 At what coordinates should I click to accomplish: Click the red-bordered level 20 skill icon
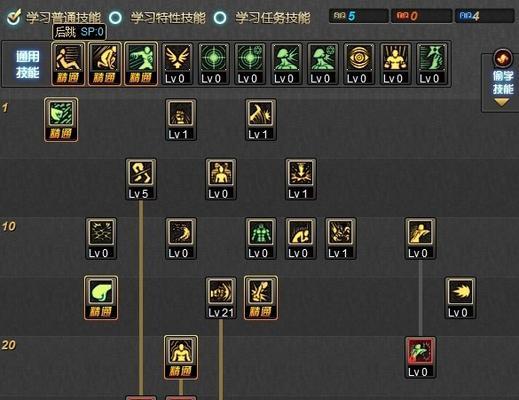pyautogui.click(x=420, y=357)
